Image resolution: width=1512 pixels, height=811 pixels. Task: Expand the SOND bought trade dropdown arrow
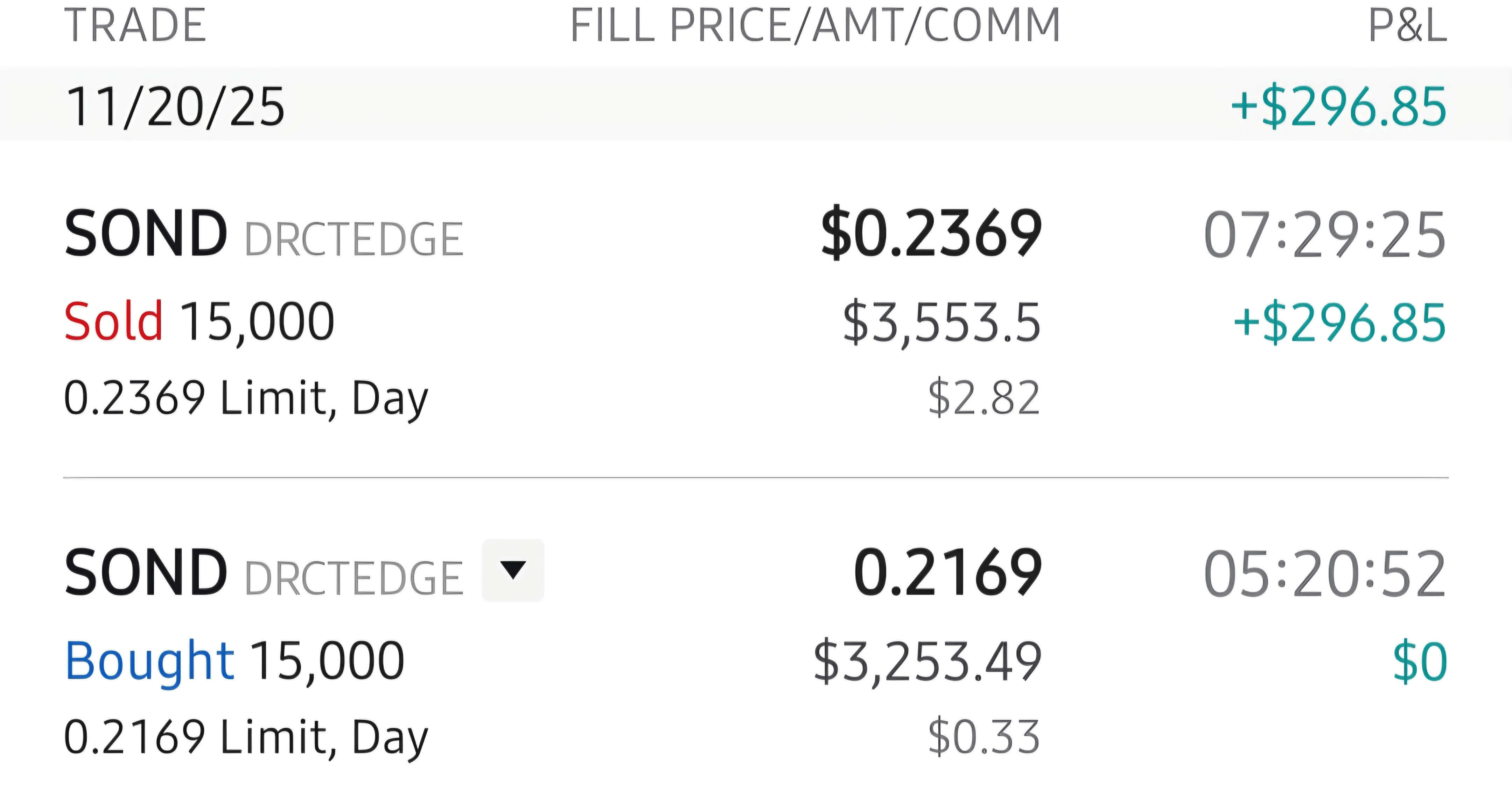click(513, 570)
